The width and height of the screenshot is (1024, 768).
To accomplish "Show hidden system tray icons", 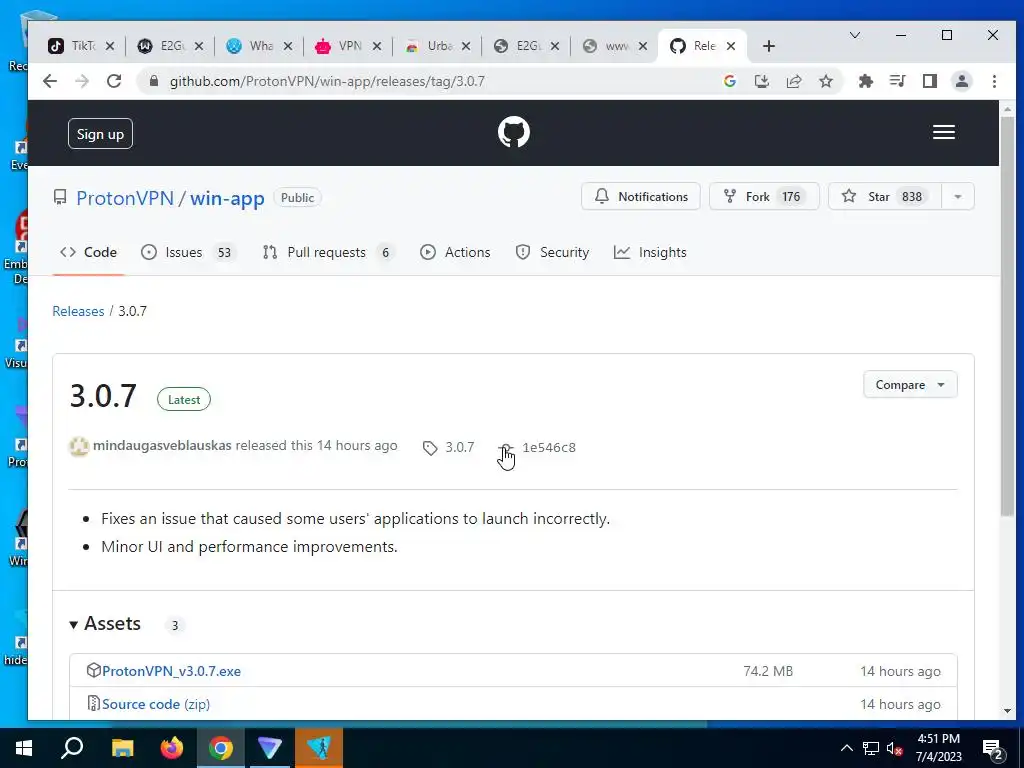I will pyautogui.click(x=846, y=748).
